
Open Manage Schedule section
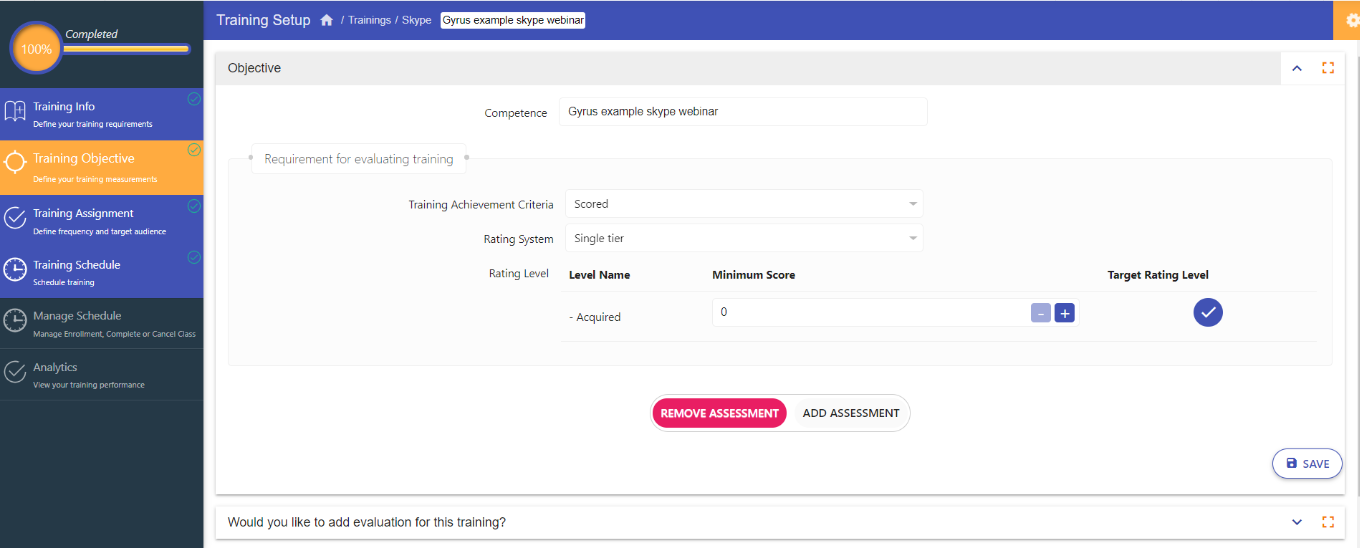click(x=102, y=323)
